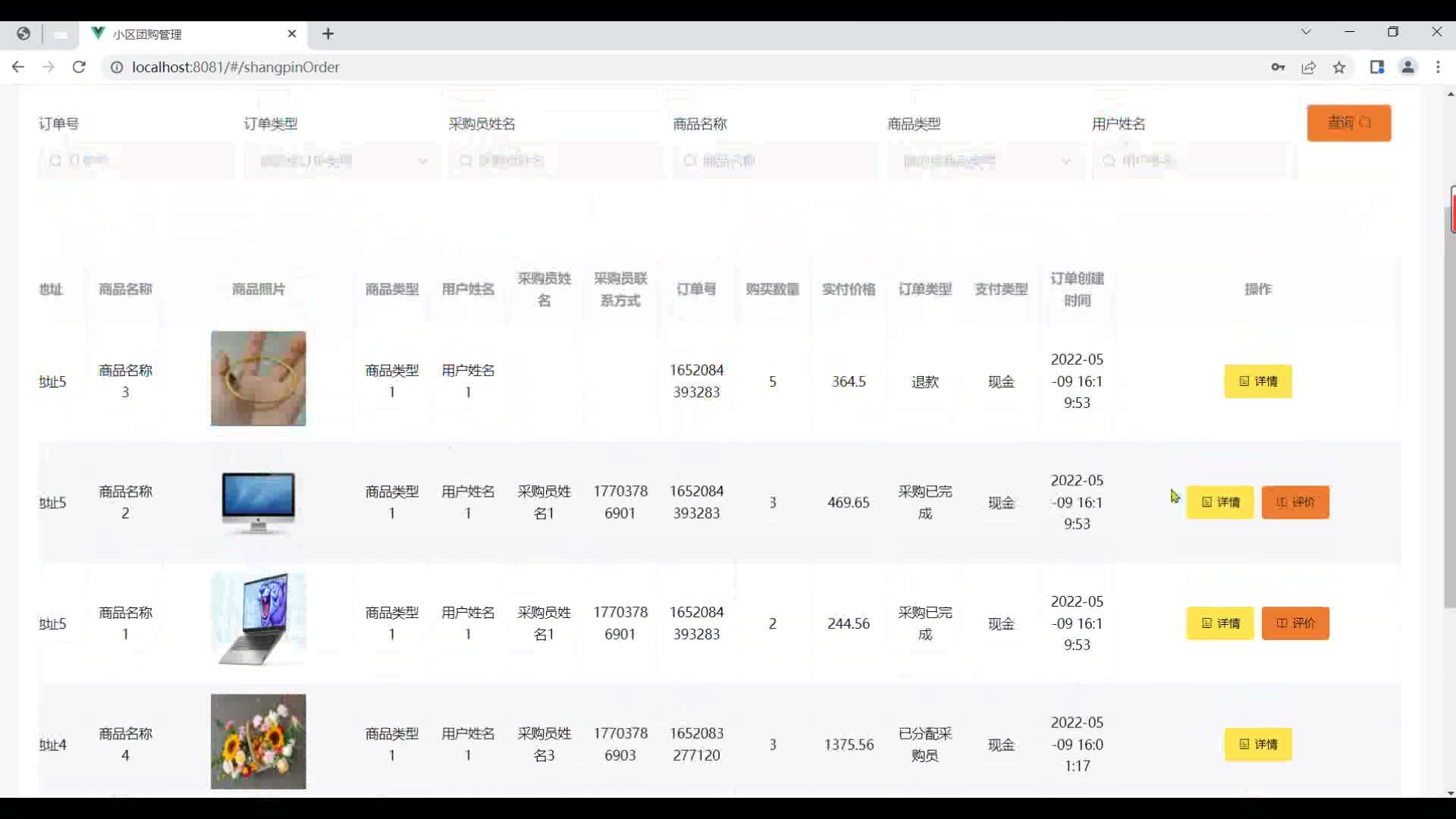Click the 订单号 search input field
The image size is (1456, 819).
(136, 161)
